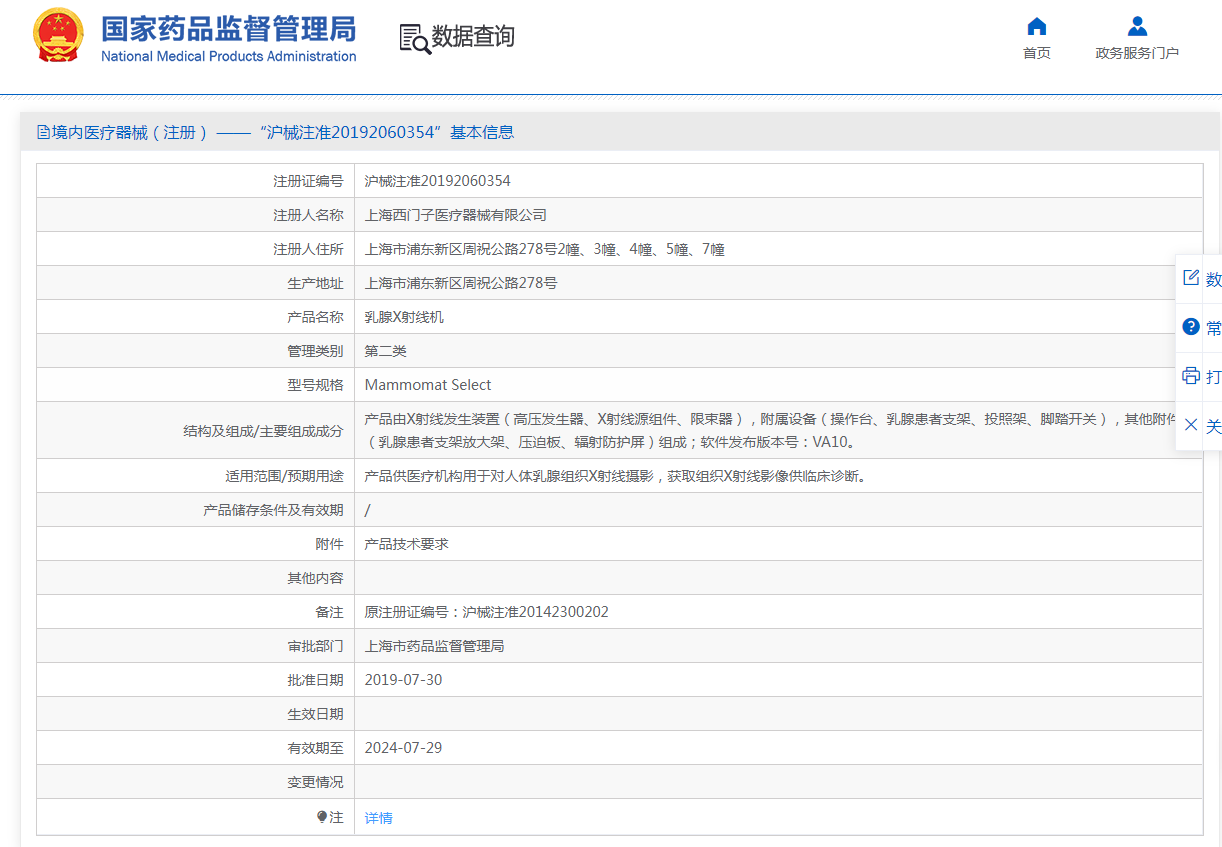
Task: Click the lightbulb icon beside 注
Action: point(322,817)
